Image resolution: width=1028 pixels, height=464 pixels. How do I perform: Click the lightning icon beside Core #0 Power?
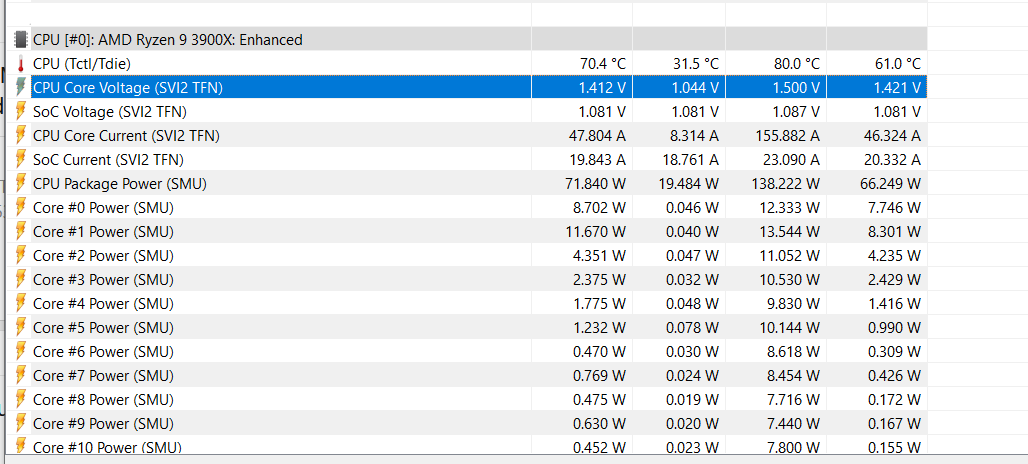[x=21, y=208]
